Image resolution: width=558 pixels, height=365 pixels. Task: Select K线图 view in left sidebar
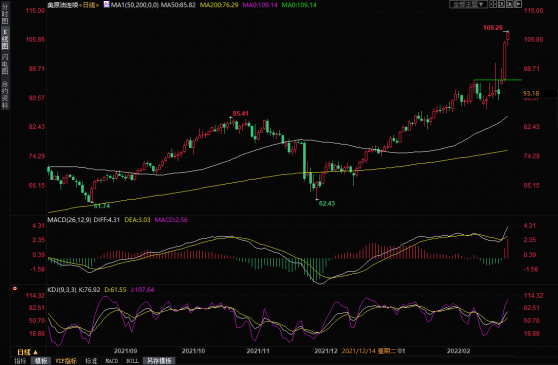pos(5,38)
